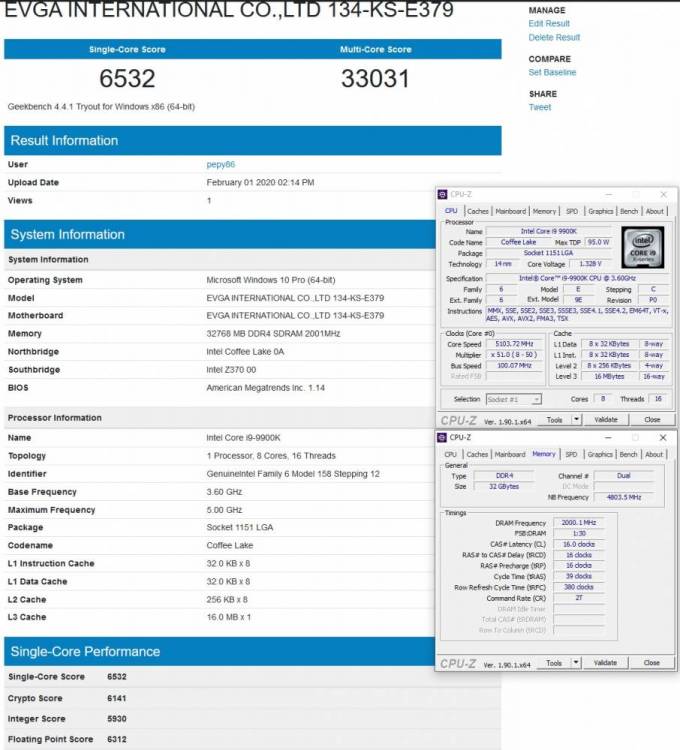
Task: Click Single-Core Score value 6532 at top
Action: click(127, 78)
